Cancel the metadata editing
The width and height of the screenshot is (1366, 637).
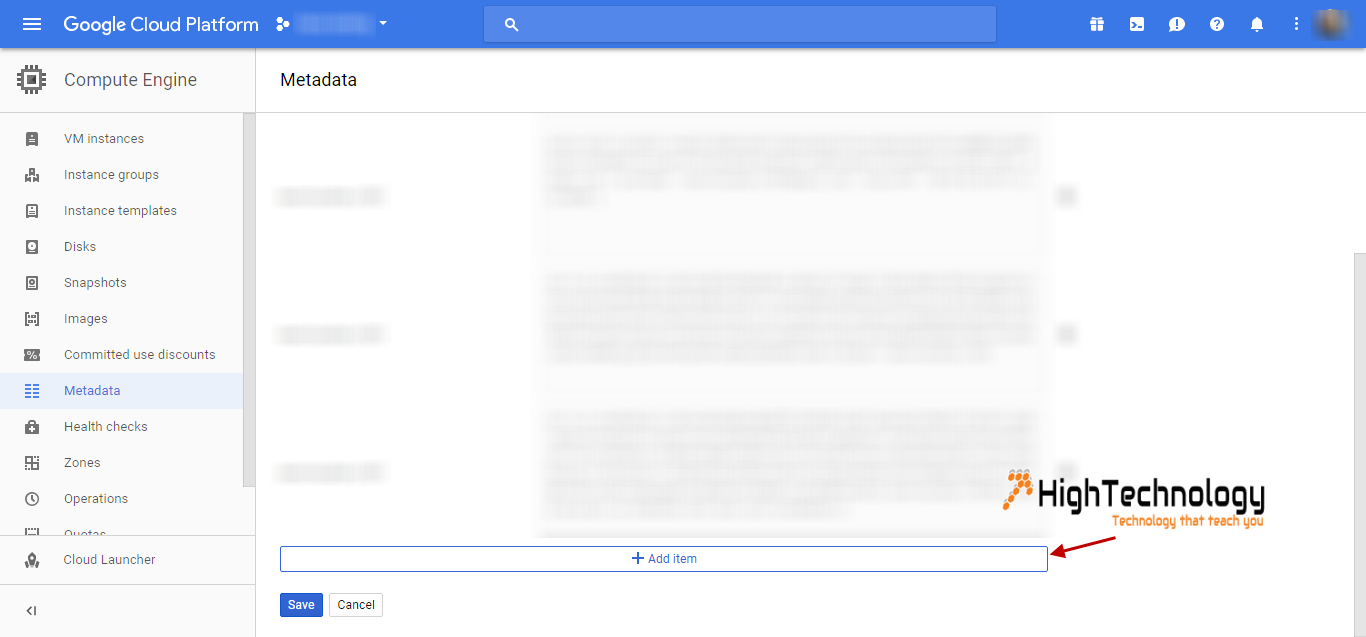(356, 605)
